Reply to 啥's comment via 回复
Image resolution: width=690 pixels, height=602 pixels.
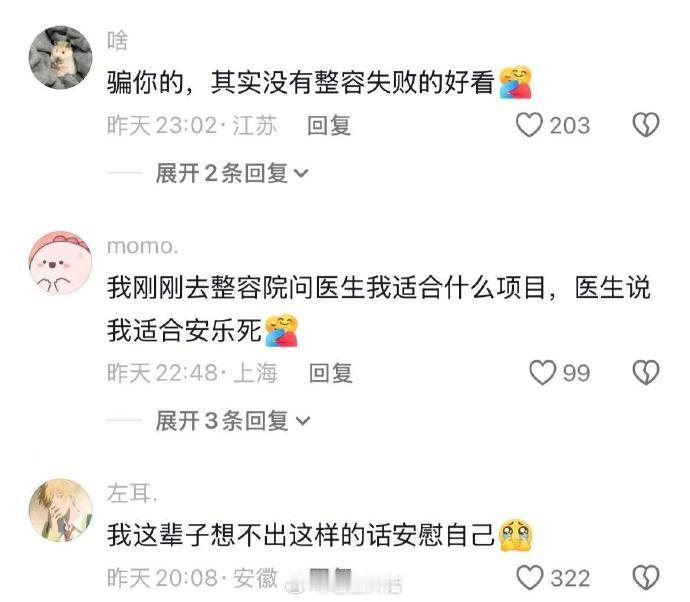329,125
